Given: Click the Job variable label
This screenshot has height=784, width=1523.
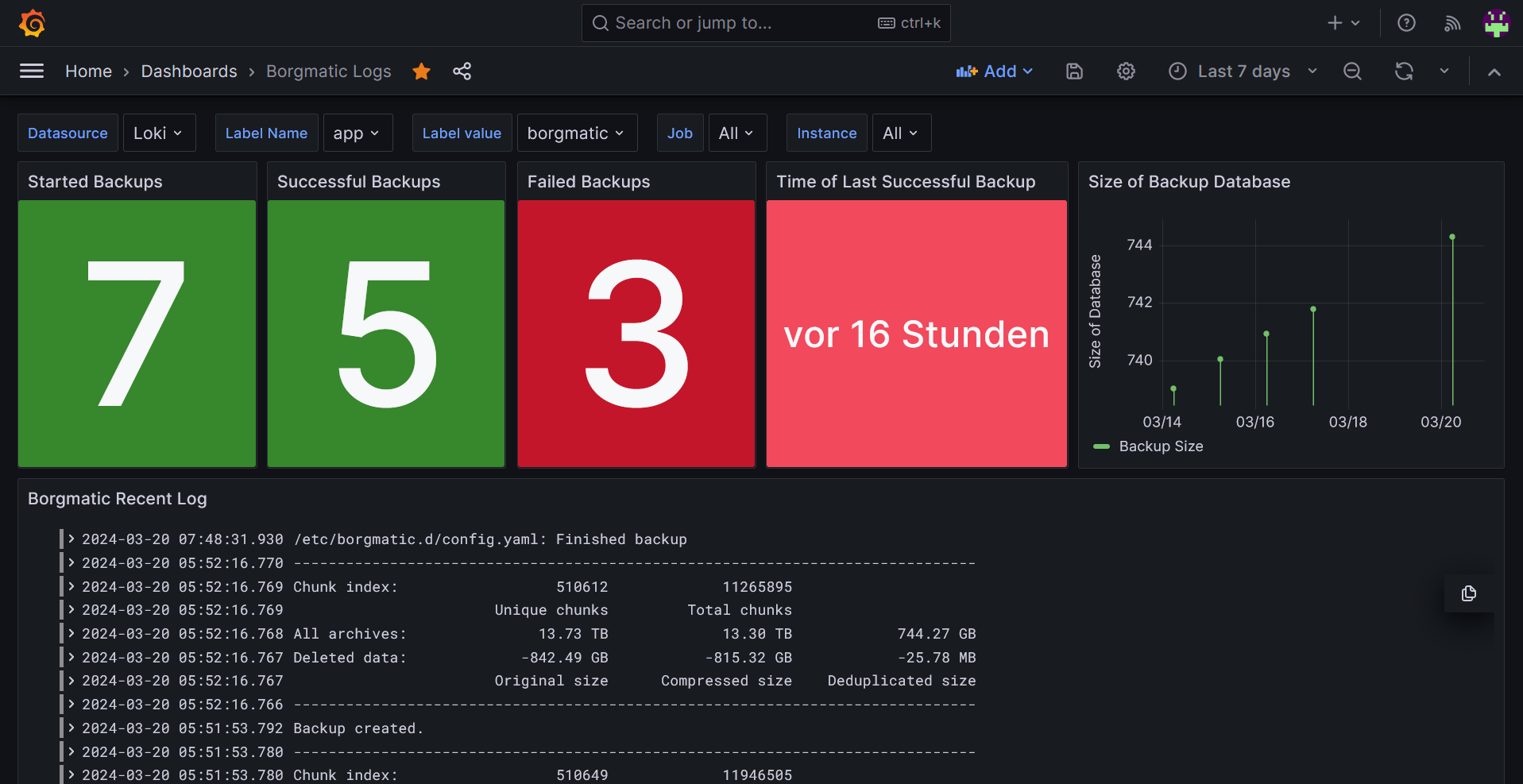Looking at the screenshot, I should 680,133.
